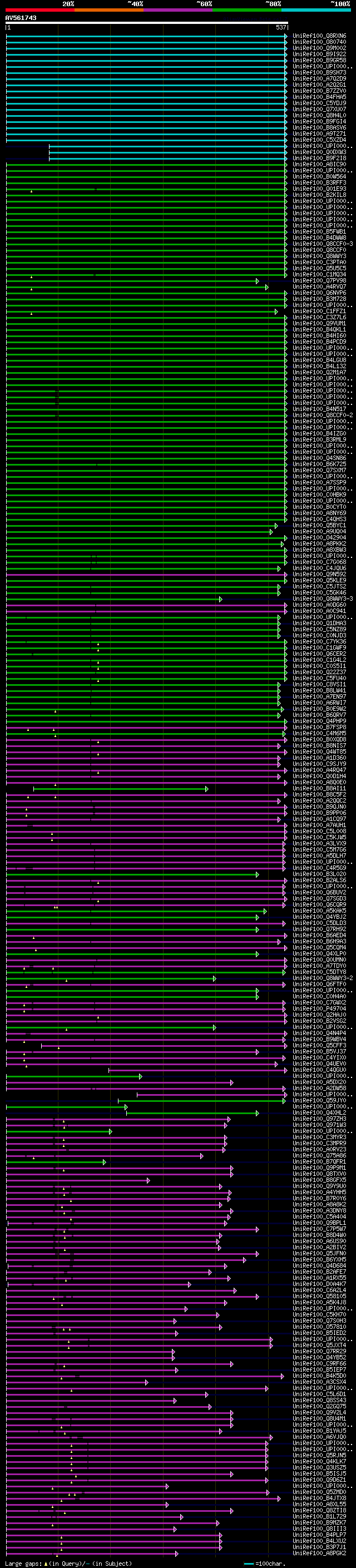
Task: Select the UniRef100_B8NIS7 label
Action: pyautogui.click(x=319, y=746)
